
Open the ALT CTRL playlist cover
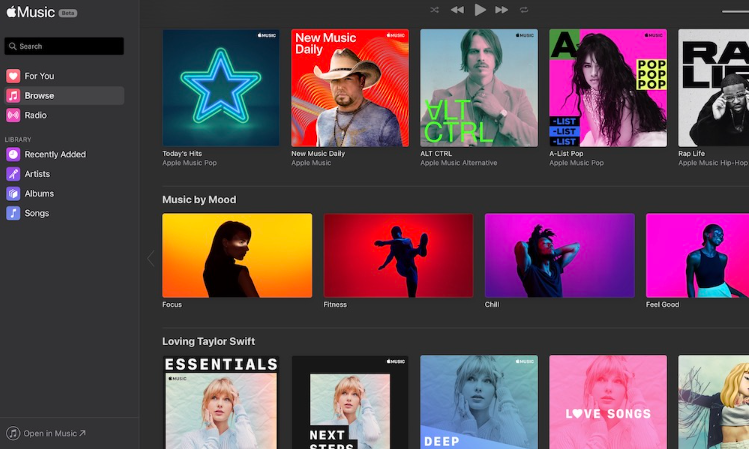479,88
